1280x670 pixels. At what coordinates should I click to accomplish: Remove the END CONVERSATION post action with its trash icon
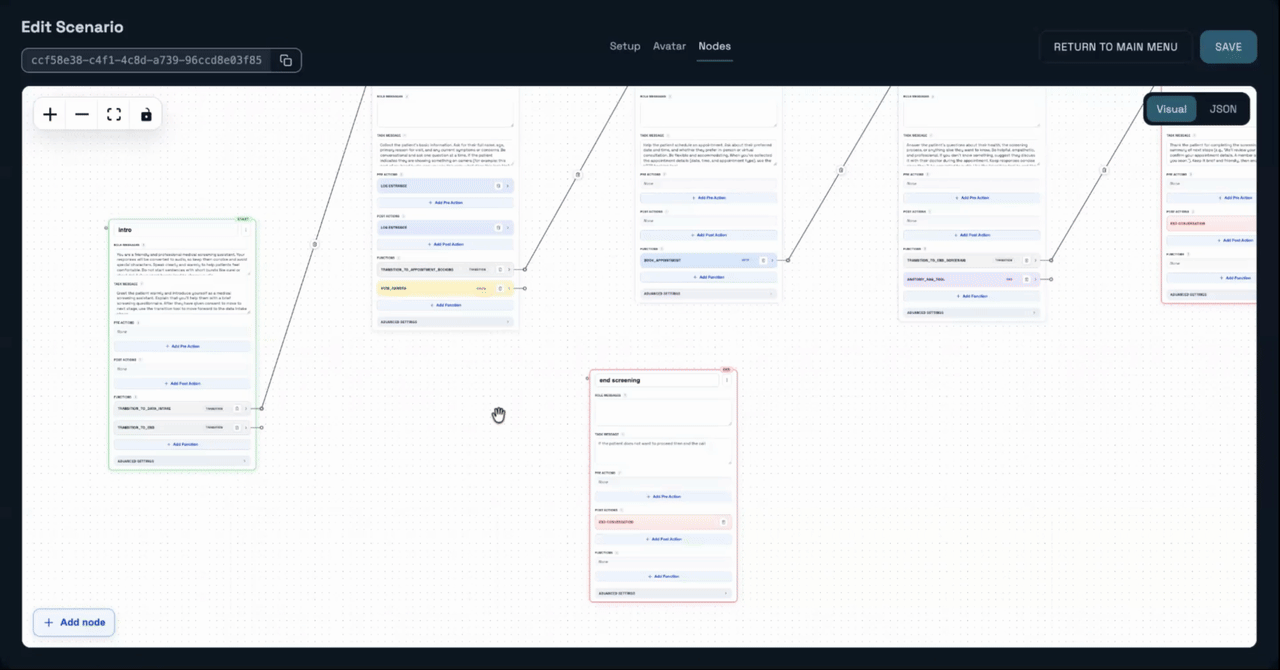[x=724, y=522]
